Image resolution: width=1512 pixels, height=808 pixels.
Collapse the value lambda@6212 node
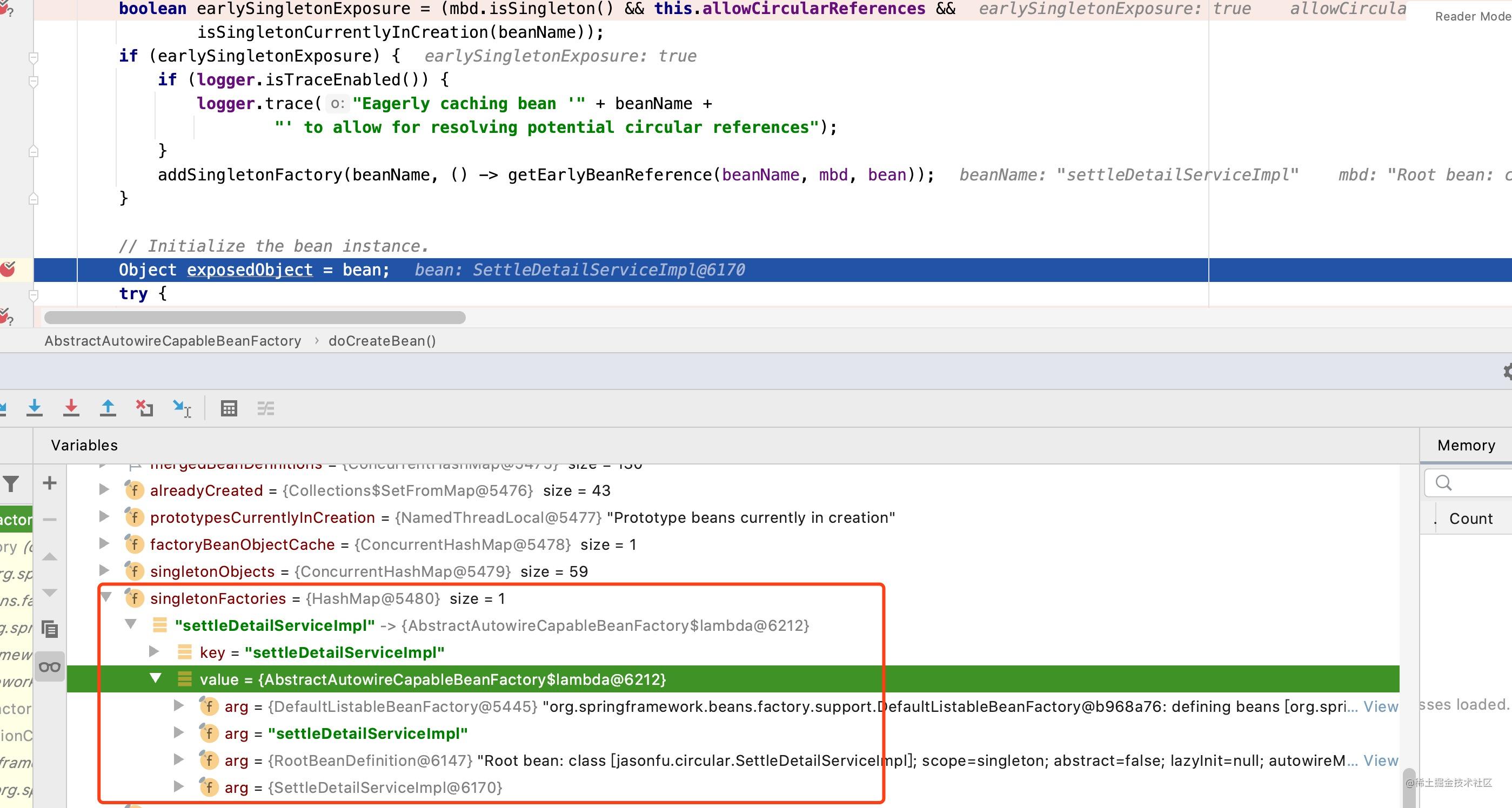[156, 678]
